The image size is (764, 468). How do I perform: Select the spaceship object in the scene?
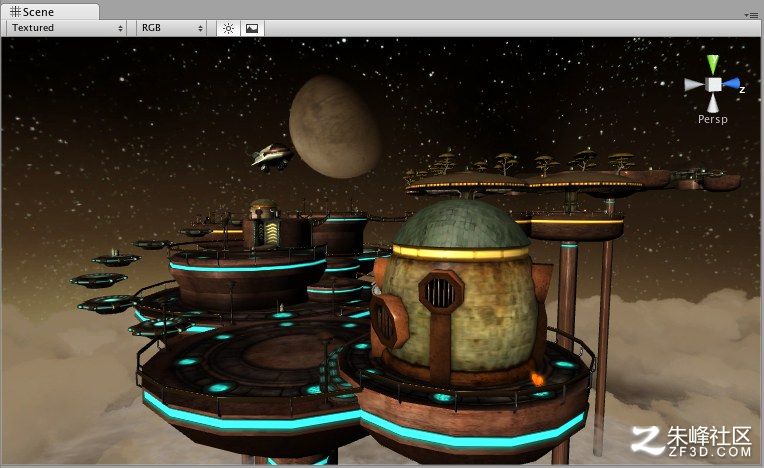[x=272, y=156]
